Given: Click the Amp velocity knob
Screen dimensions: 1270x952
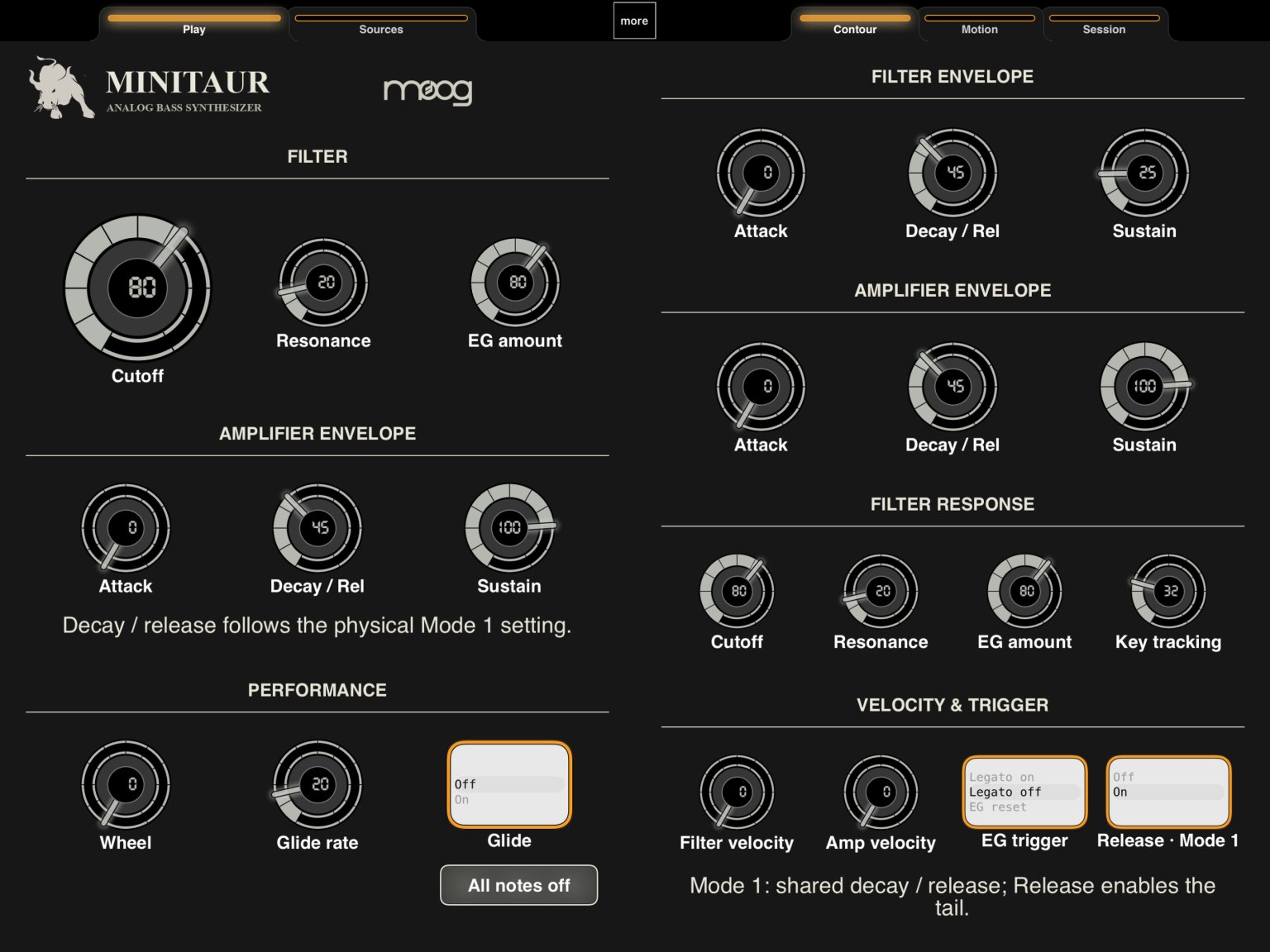Looking at the screenshot, I should [x=881, y=792].
